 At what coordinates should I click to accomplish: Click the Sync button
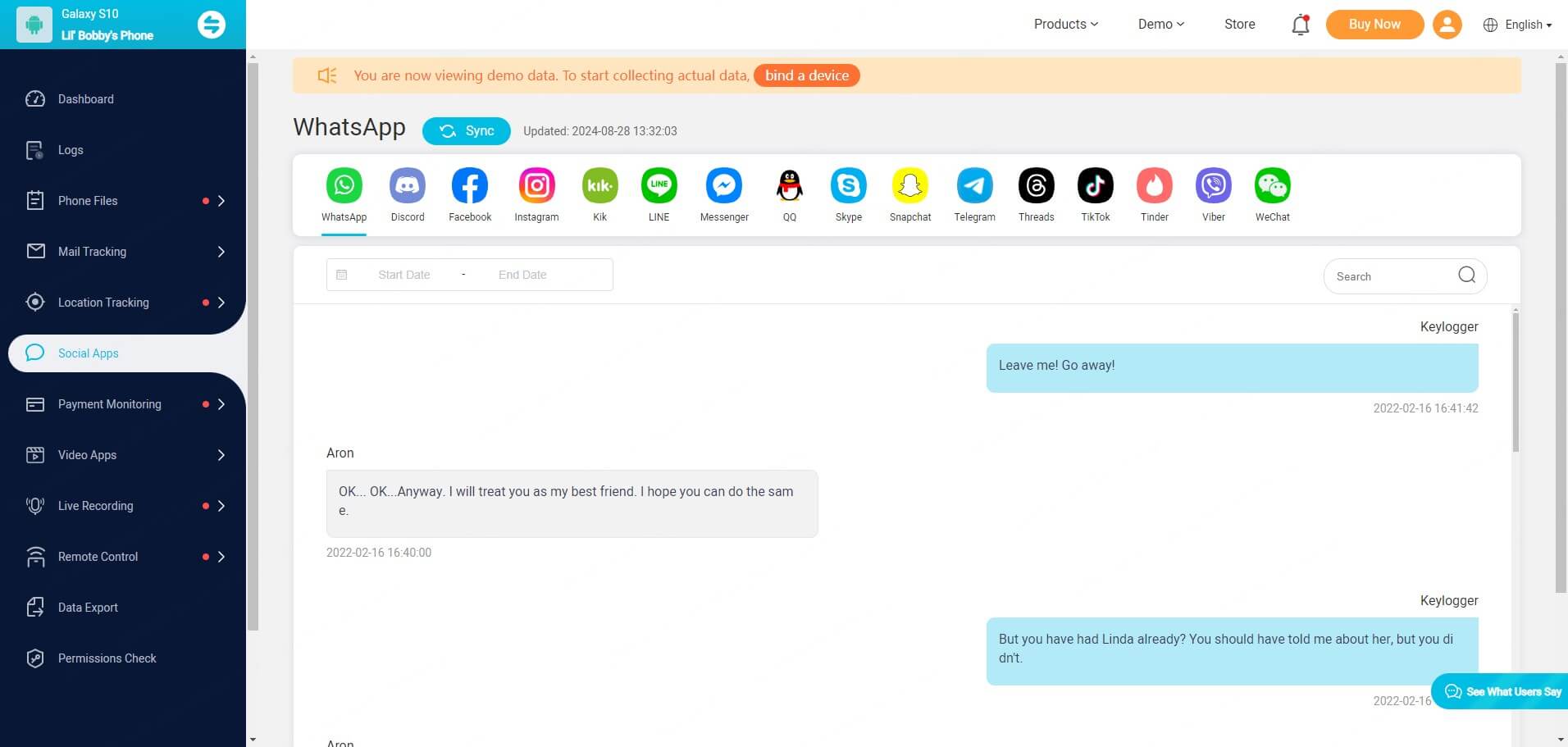click(x=467, y=131)
